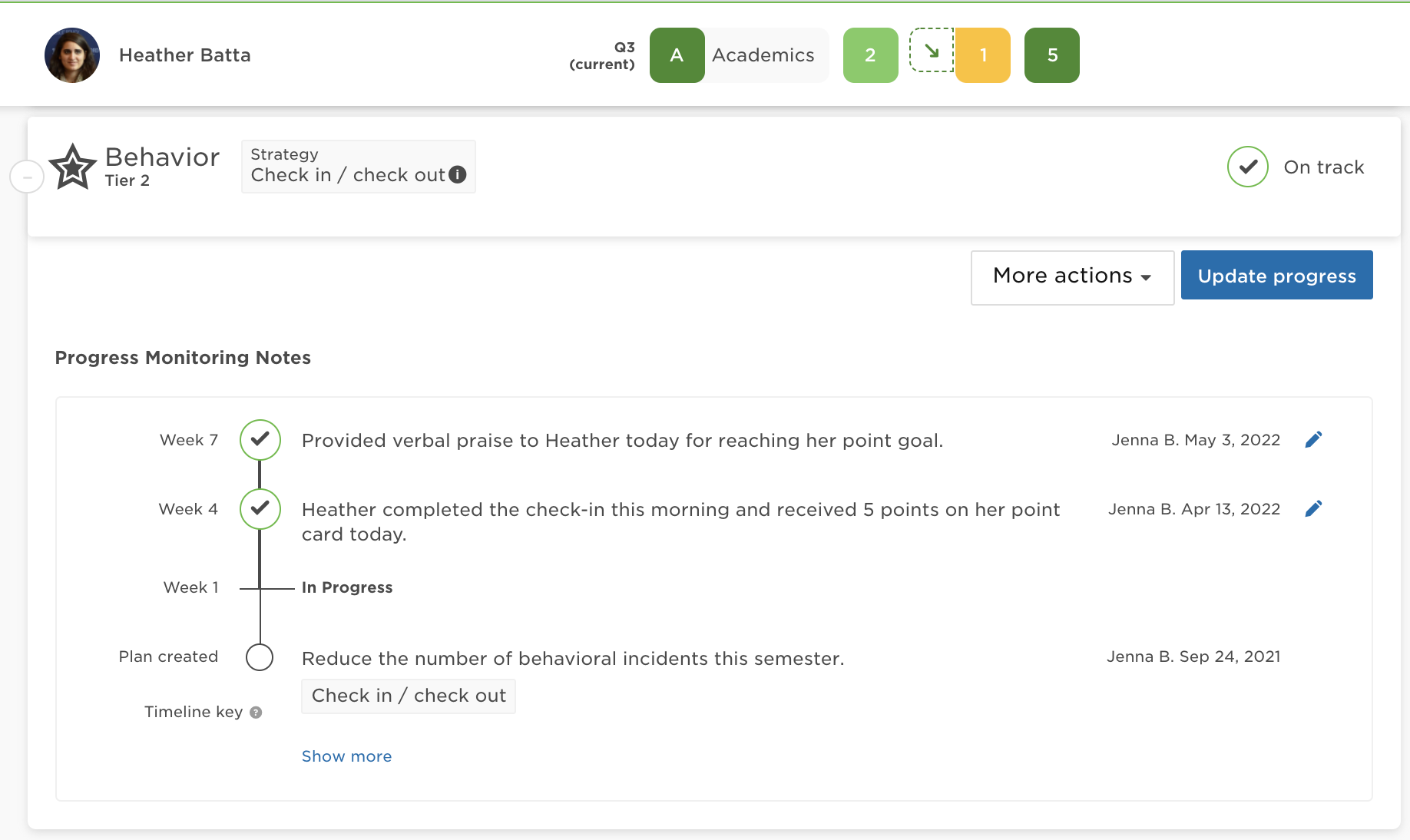Select the green A Academics badge
Viewport: 1410px width, 840px height.
[677, 55]
